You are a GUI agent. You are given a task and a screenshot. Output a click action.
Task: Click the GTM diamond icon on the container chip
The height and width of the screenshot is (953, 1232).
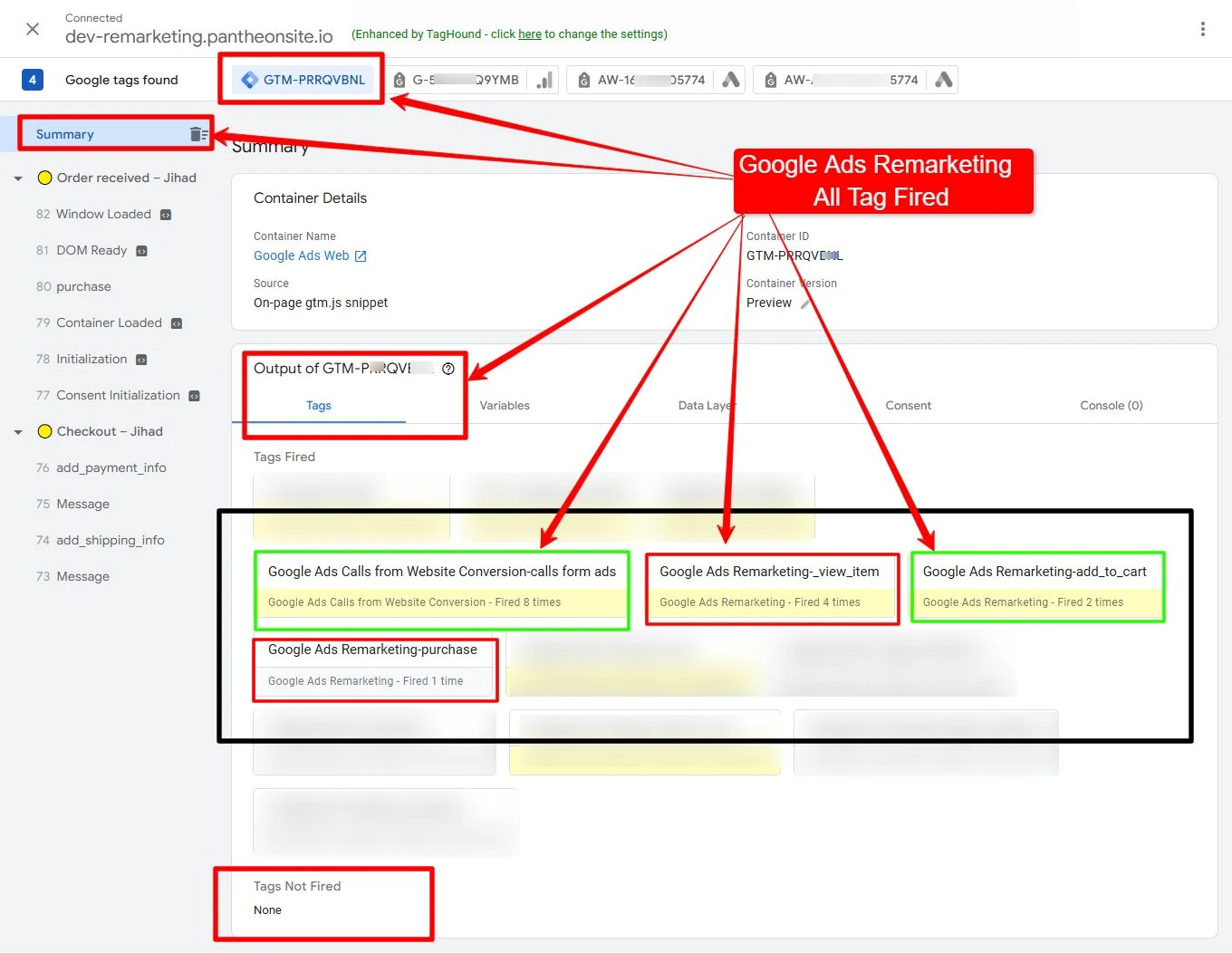(x=250, y=80)
